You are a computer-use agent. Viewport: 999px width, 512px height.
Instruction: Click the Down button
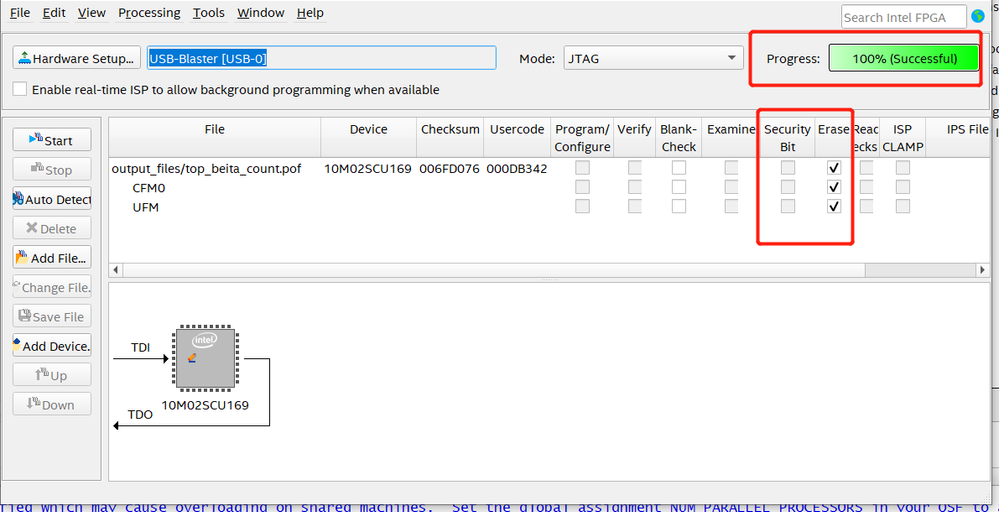tap(52, 404)
